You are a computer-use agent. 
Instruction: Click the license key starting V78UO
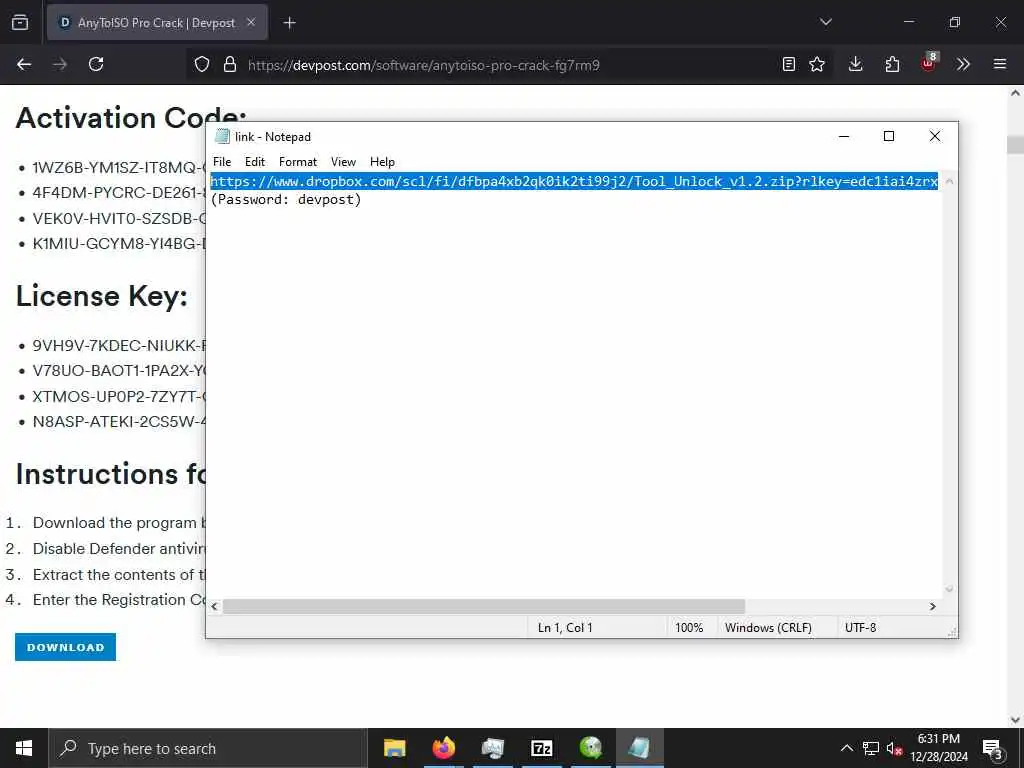pos(119,371)
